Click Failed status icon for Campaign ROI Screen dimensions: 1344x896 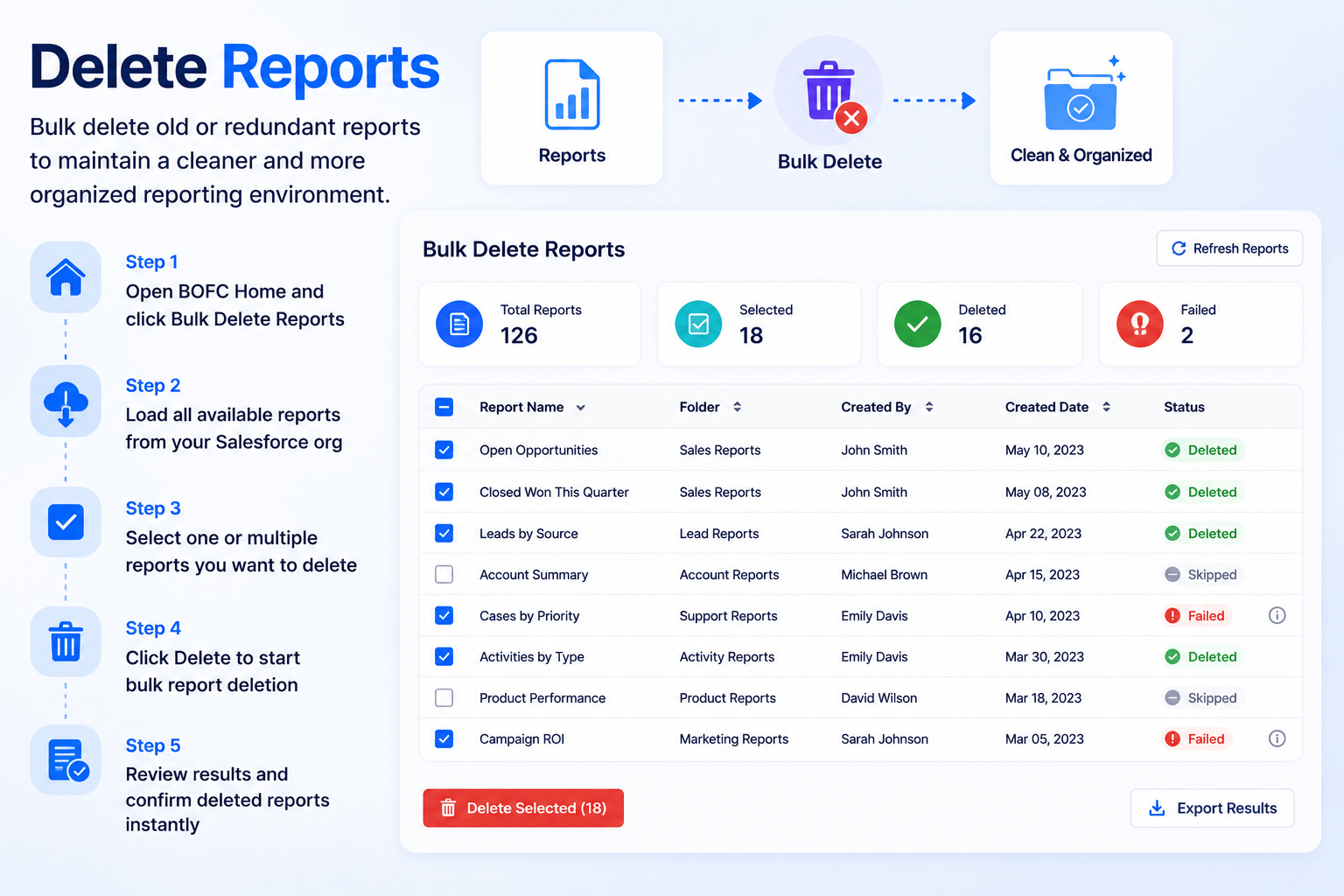point(1172,738)
